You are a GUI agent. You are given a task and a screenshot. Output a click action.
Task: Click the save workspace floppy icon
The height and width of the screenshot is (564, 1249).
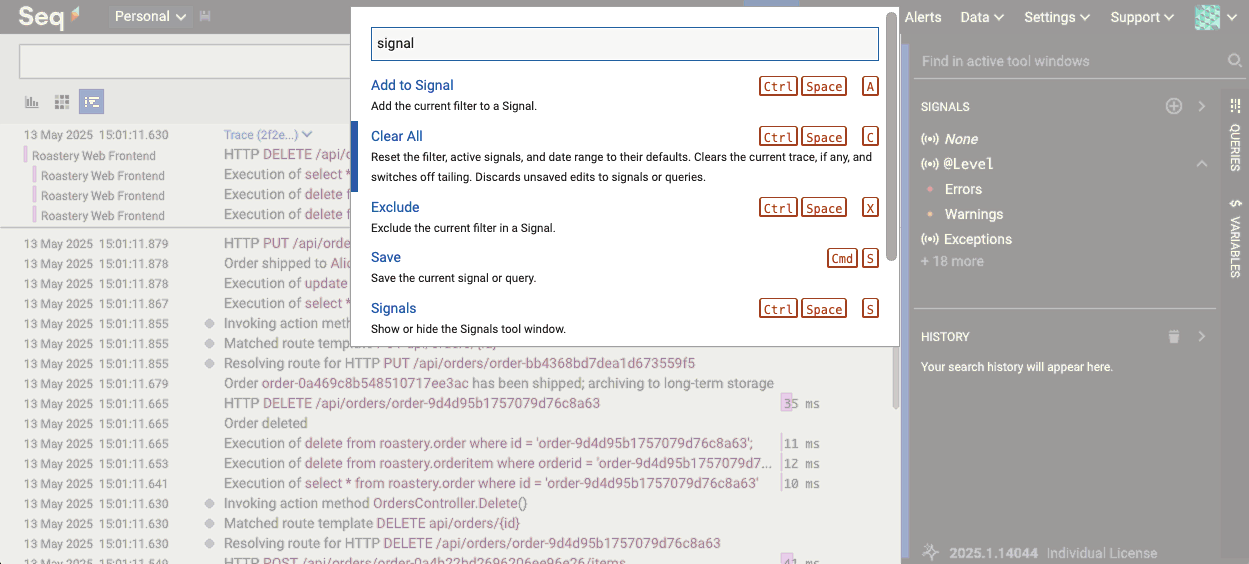click(205, 17)
